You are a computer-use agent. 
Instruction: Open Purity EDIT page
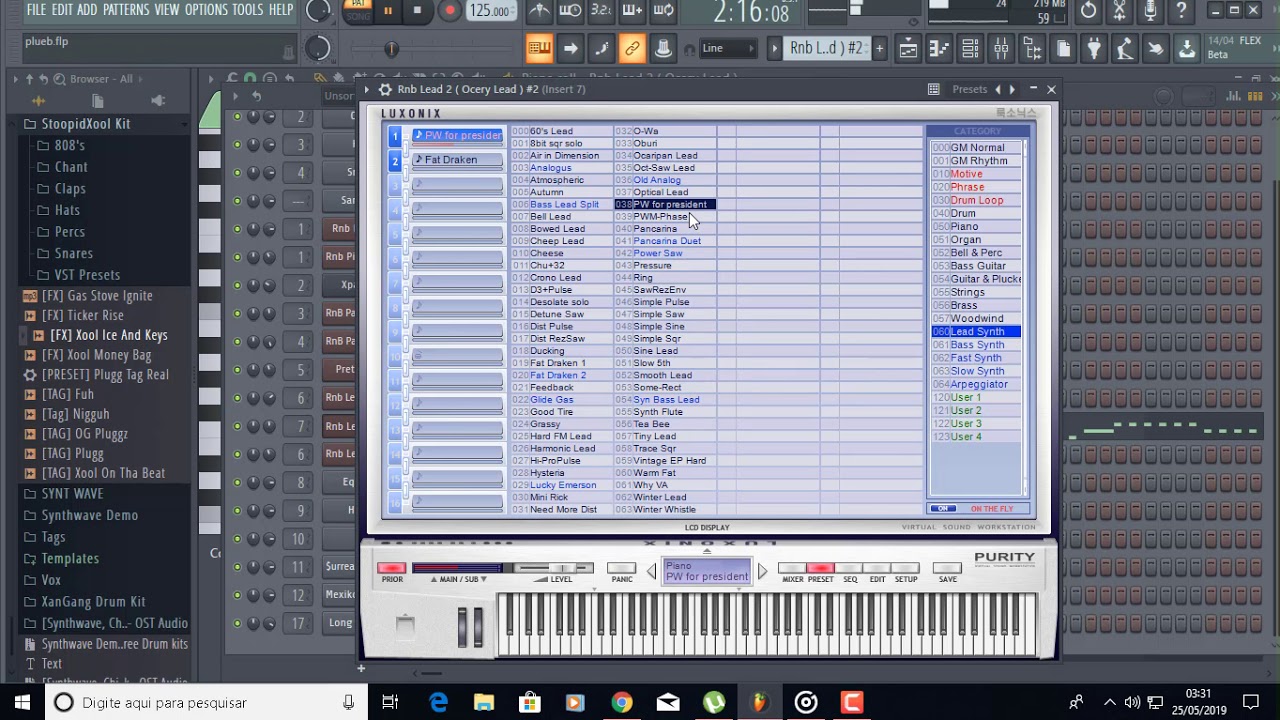point(877,568)
